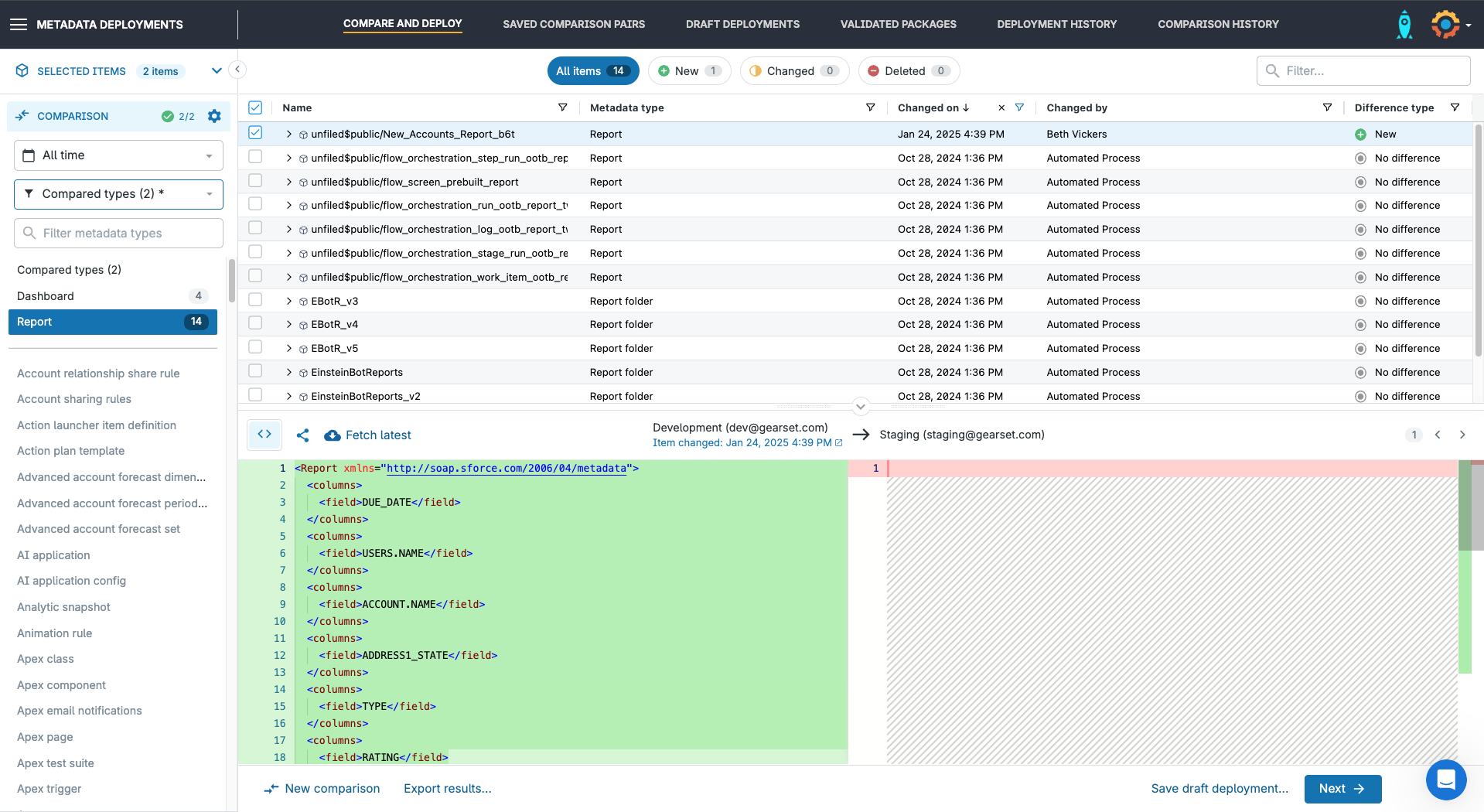
Task: Click the Next button
Action: pyautogui.click(x=1342, y=789)
